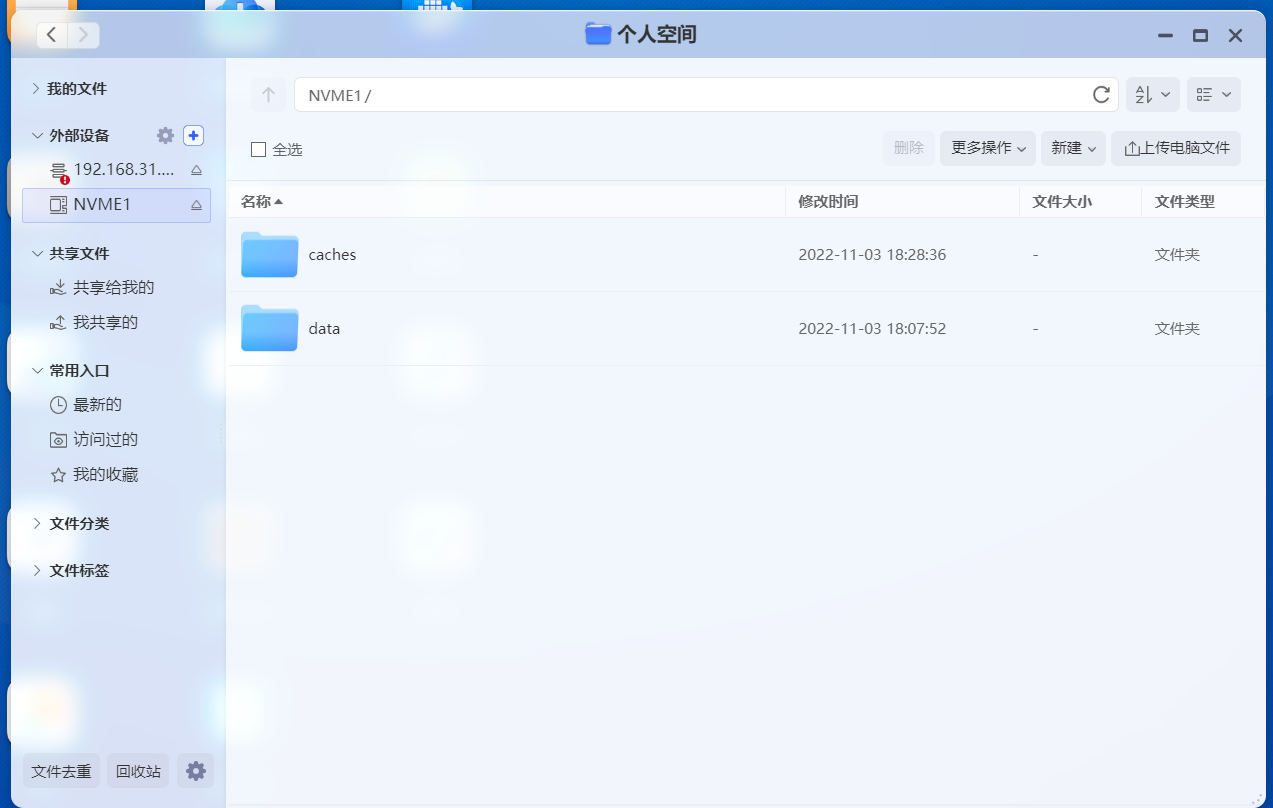Click caches modified time 18:28:36
Image resolution: width=1273 pixels, height=808 pixels.
point(872,255)
